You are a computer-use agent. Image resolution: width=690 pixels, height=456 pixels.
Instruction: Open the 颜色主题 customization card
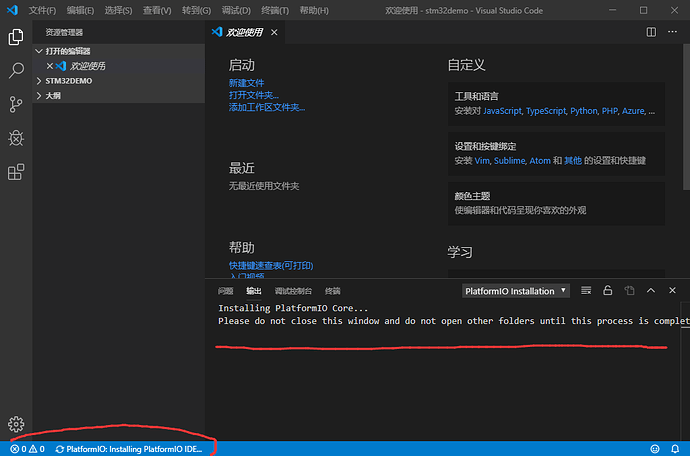click(556, 203)
